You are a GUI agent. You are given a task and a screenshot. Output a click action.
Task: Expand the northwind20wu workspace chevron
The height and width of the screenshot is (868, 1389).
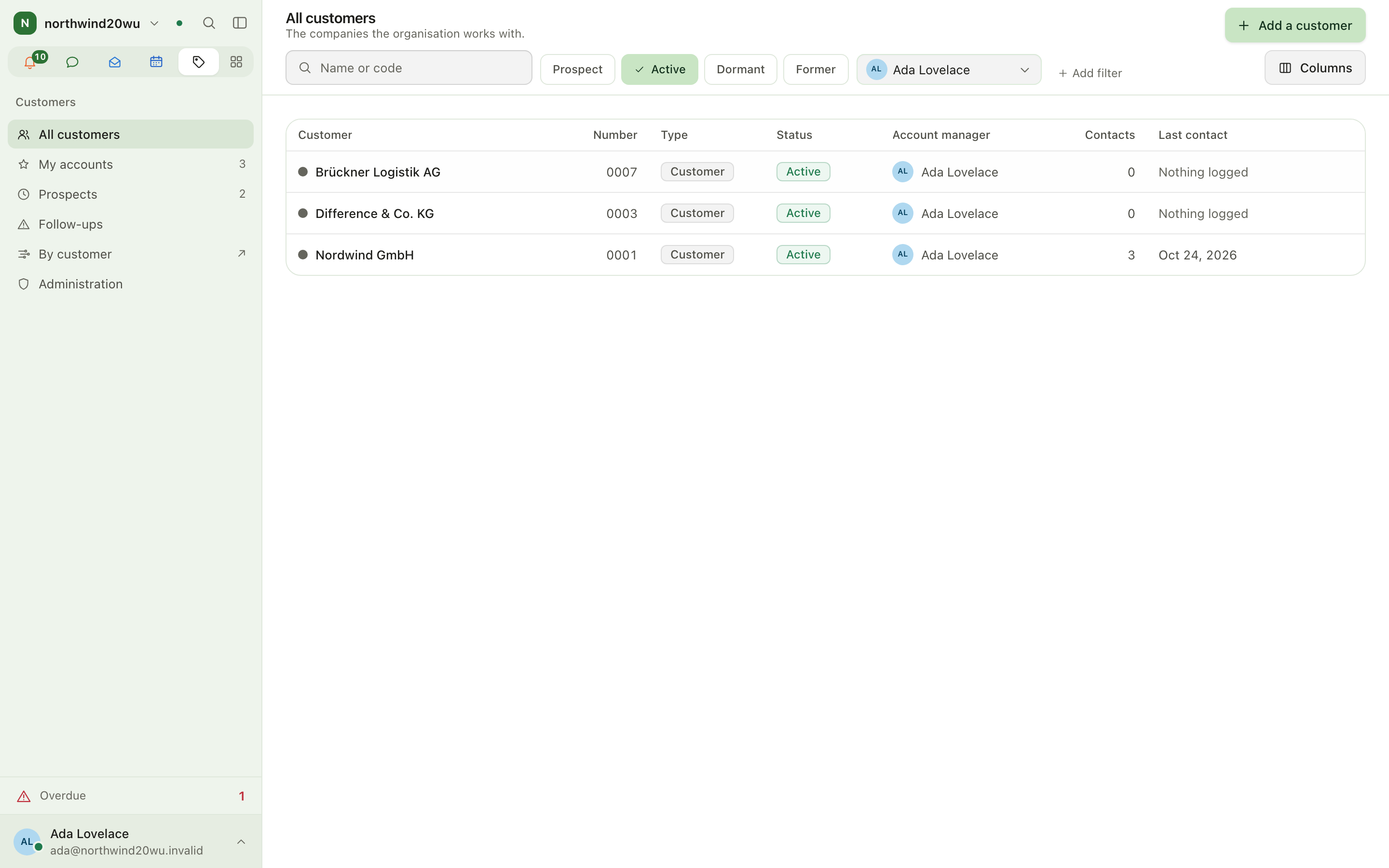tap(154, 24)
